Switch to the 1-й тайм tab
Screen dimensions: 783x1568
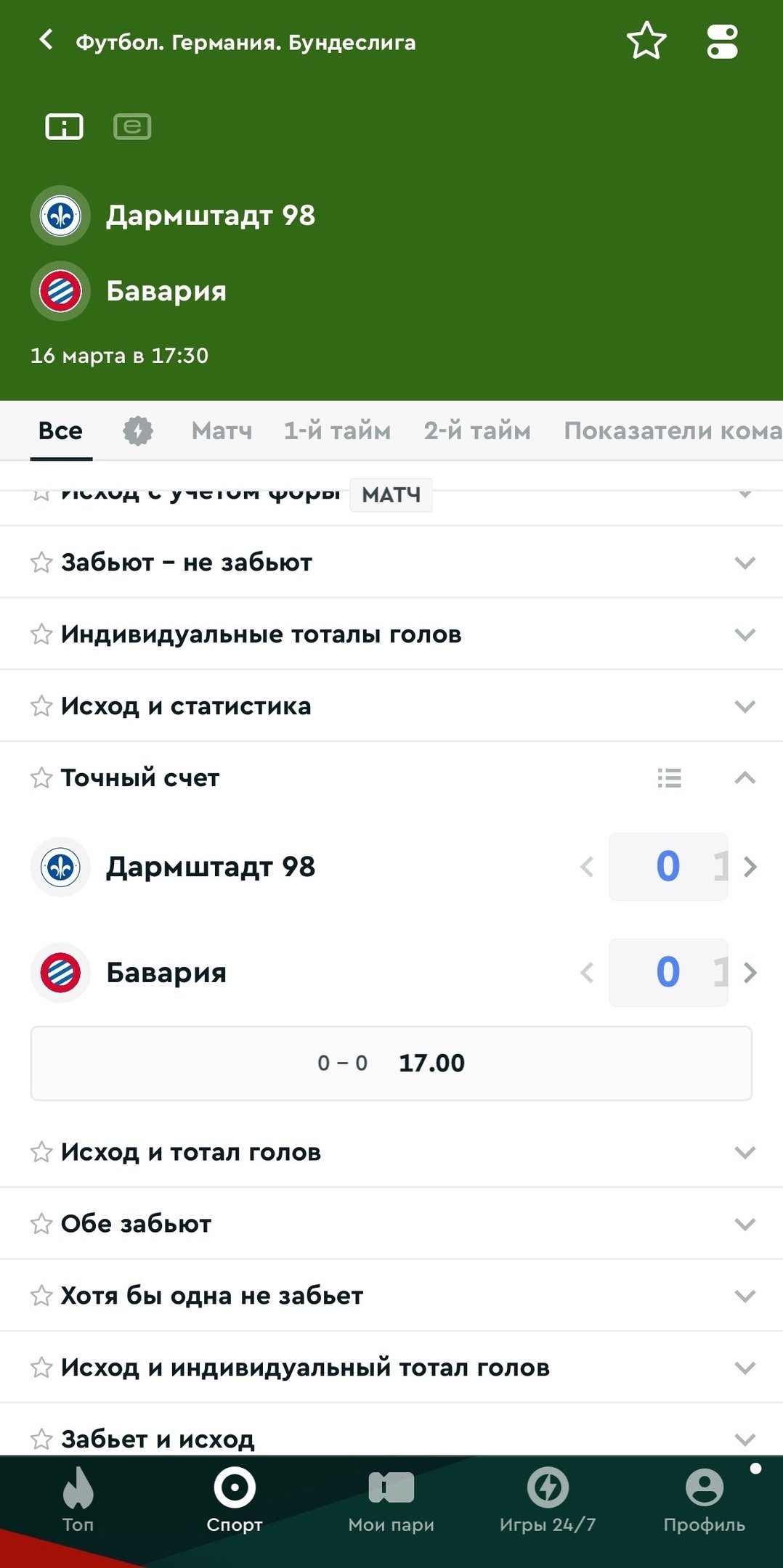click(337, 430)
